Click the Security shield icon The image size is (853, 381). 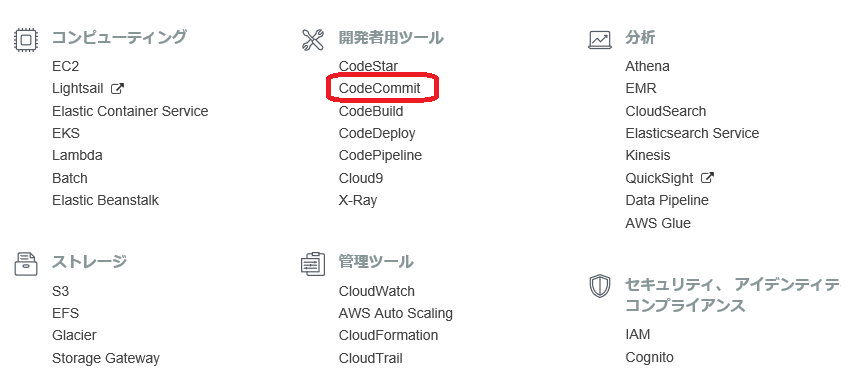(x=600, y=286)
